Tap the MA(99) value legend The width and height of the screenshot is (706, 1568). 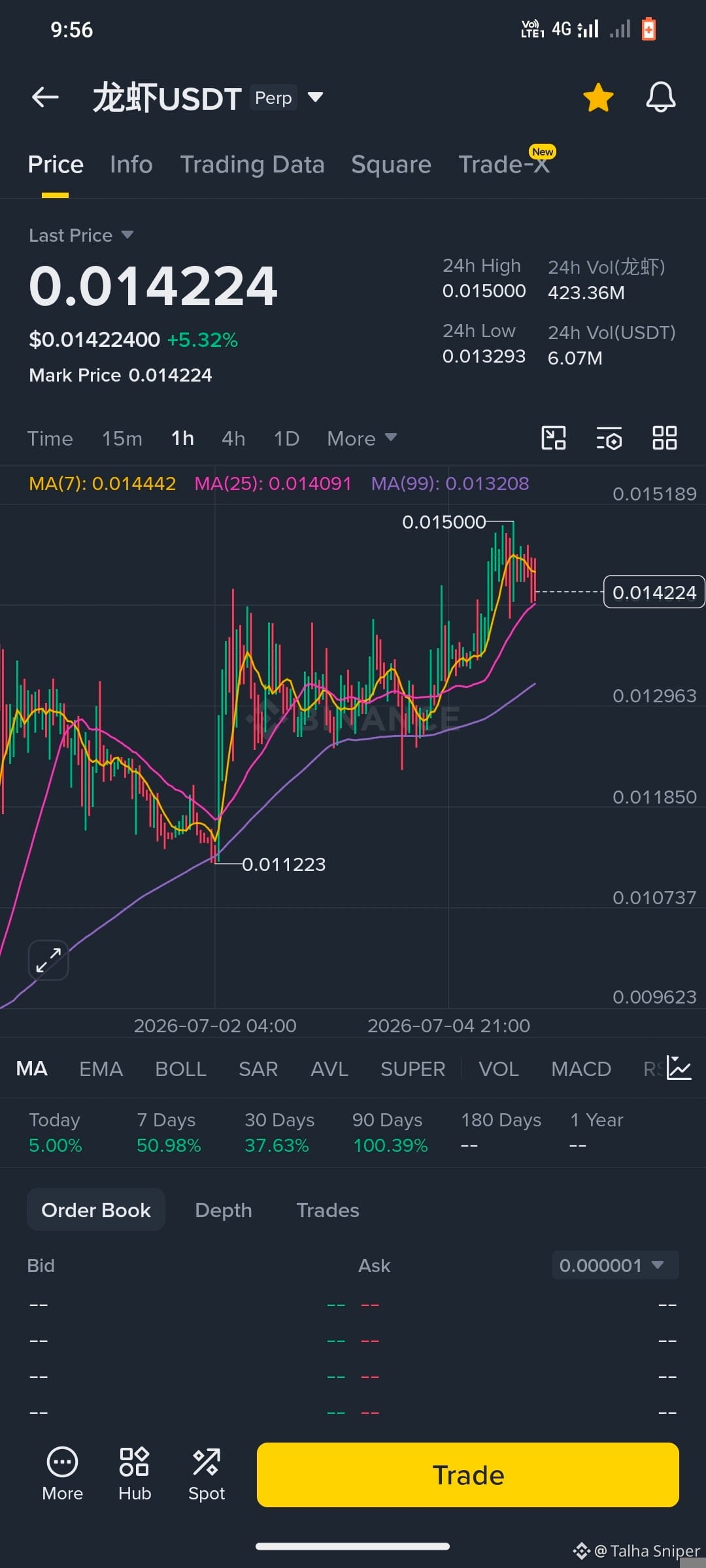(450, 483)
